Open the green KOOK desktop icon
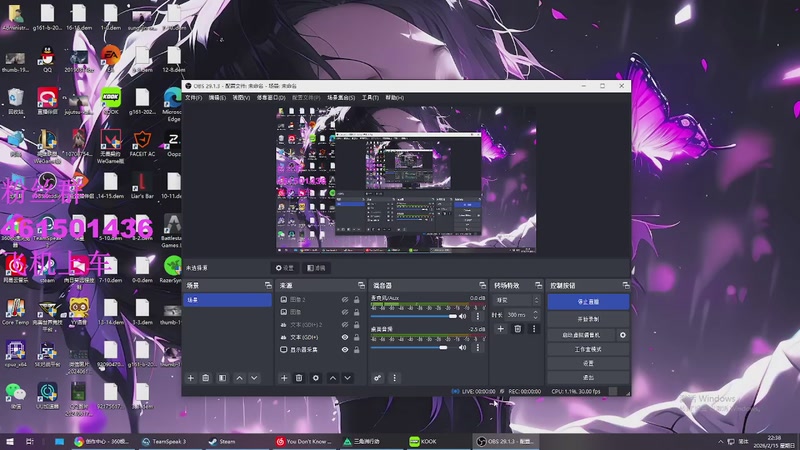 (x=111, y=101)
